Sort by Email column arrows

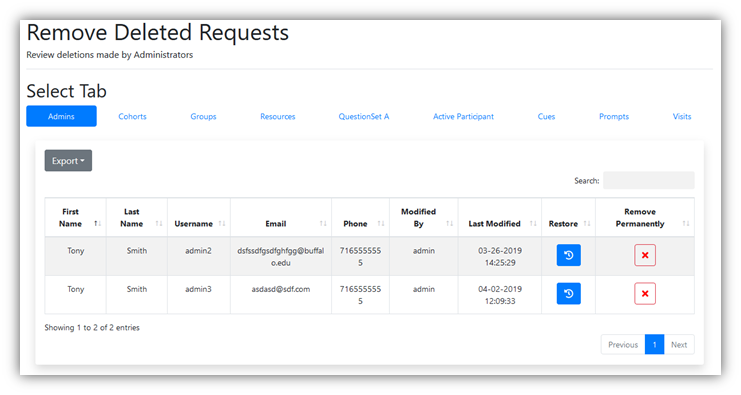pos(323,223)
